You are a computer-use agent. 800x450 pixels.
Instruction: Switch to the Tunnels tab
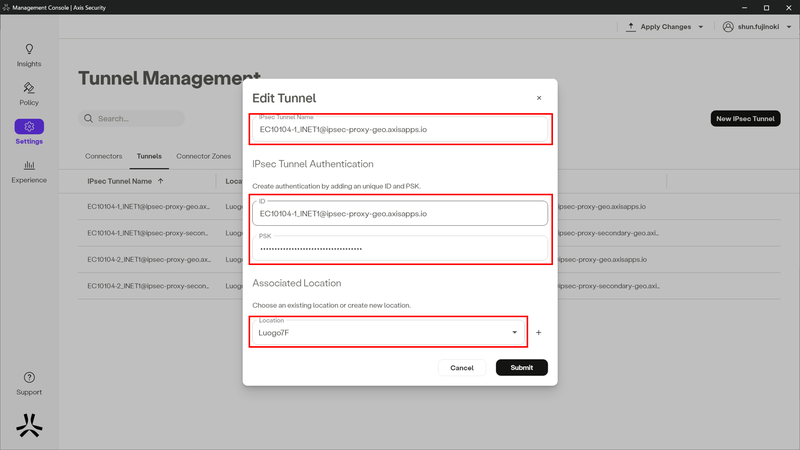(x=149, y=156)
